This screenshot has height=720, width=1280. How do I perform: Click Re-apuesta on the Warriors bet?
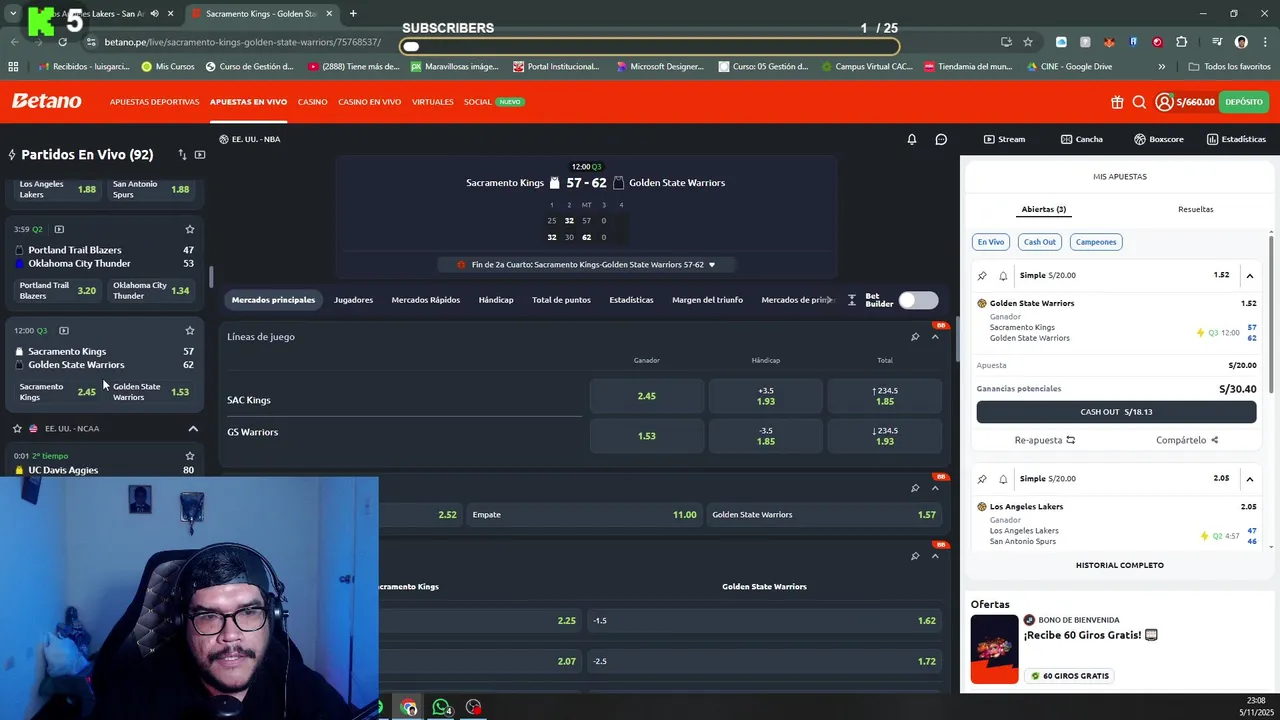(1045, 440)
